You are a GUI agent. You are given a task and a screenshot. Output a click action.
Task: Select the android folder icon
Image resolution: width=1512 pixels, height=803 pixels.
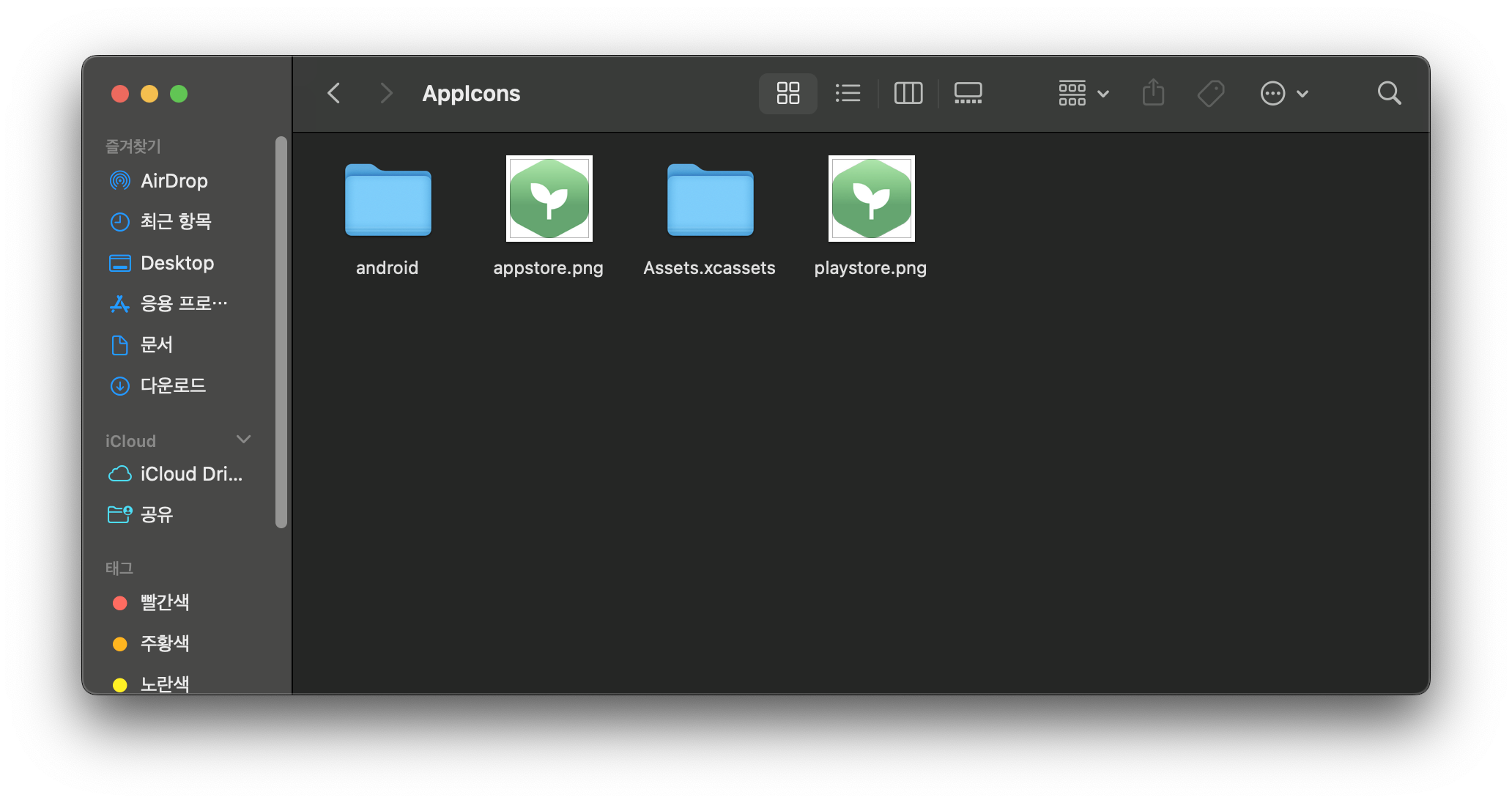(388, 200)
